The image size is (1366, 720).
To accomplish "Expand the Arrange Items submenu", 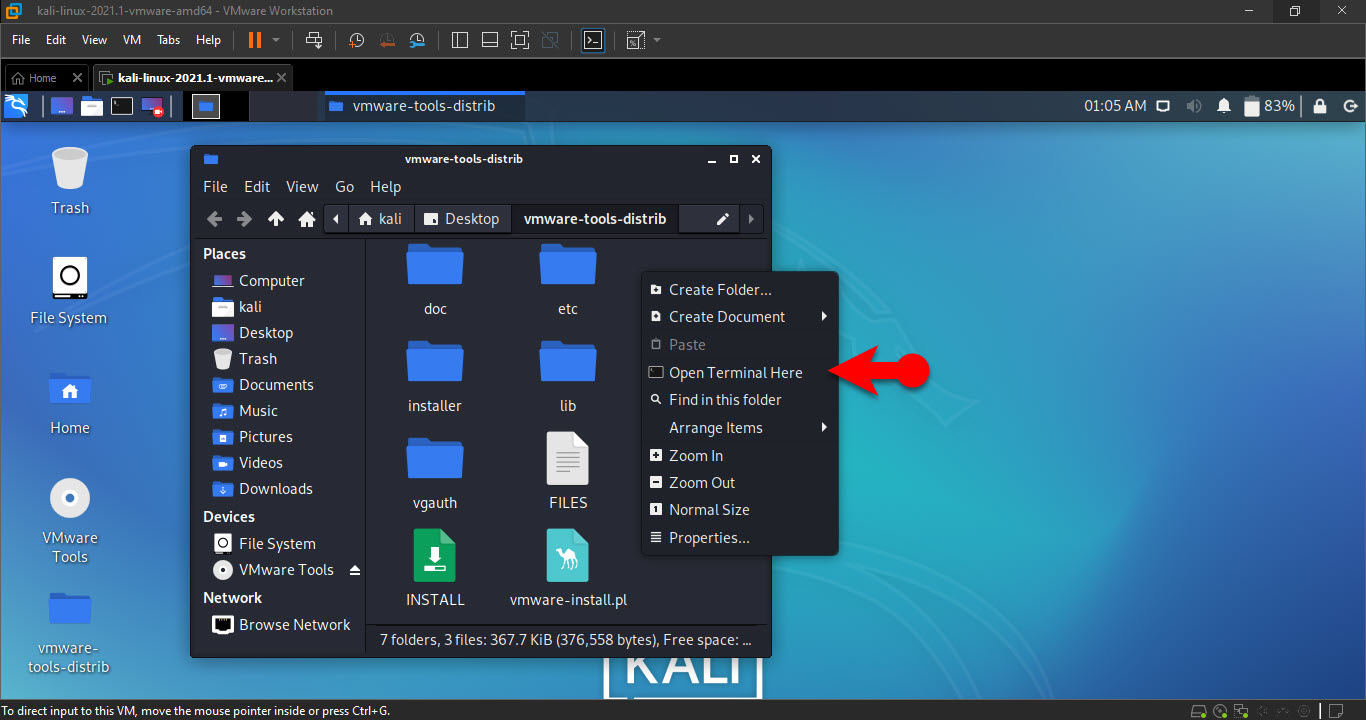I will pyautogui.click(x=739, y=428).
